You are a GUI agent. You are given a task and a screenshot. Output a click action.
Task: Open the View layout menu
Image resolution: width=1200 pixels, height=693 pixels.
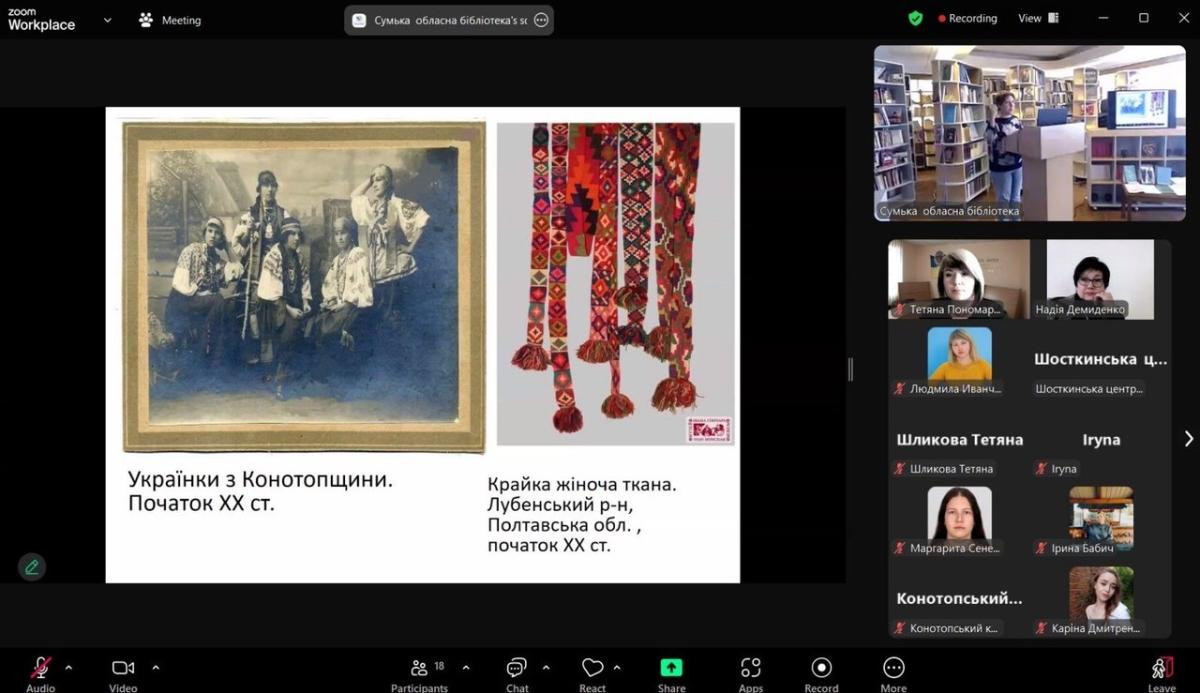click(x=1036, y=18)
